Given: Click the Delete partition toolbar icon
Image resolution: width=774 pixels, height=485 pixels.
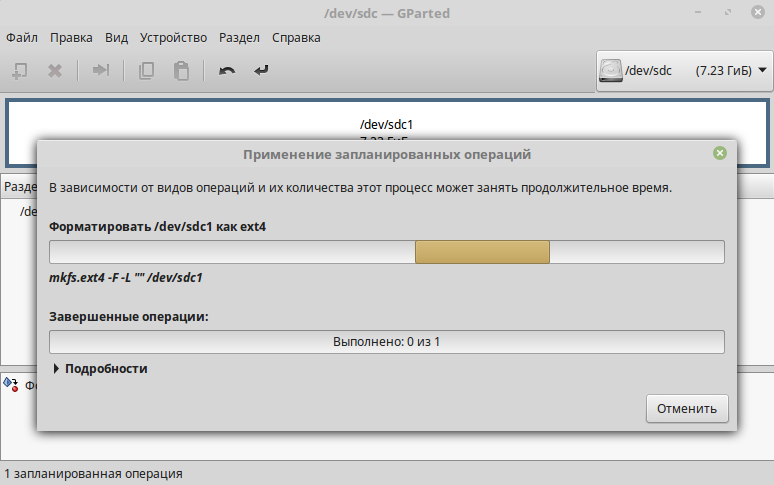Looking at the screenshot, I should pyautogui.click(x=55, y=71).
